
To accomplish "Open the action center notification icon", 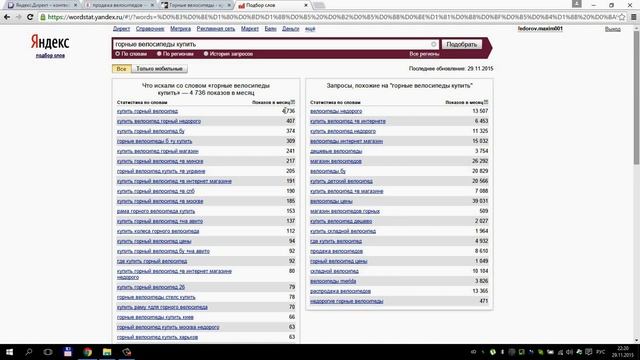I will click(588, 352).
